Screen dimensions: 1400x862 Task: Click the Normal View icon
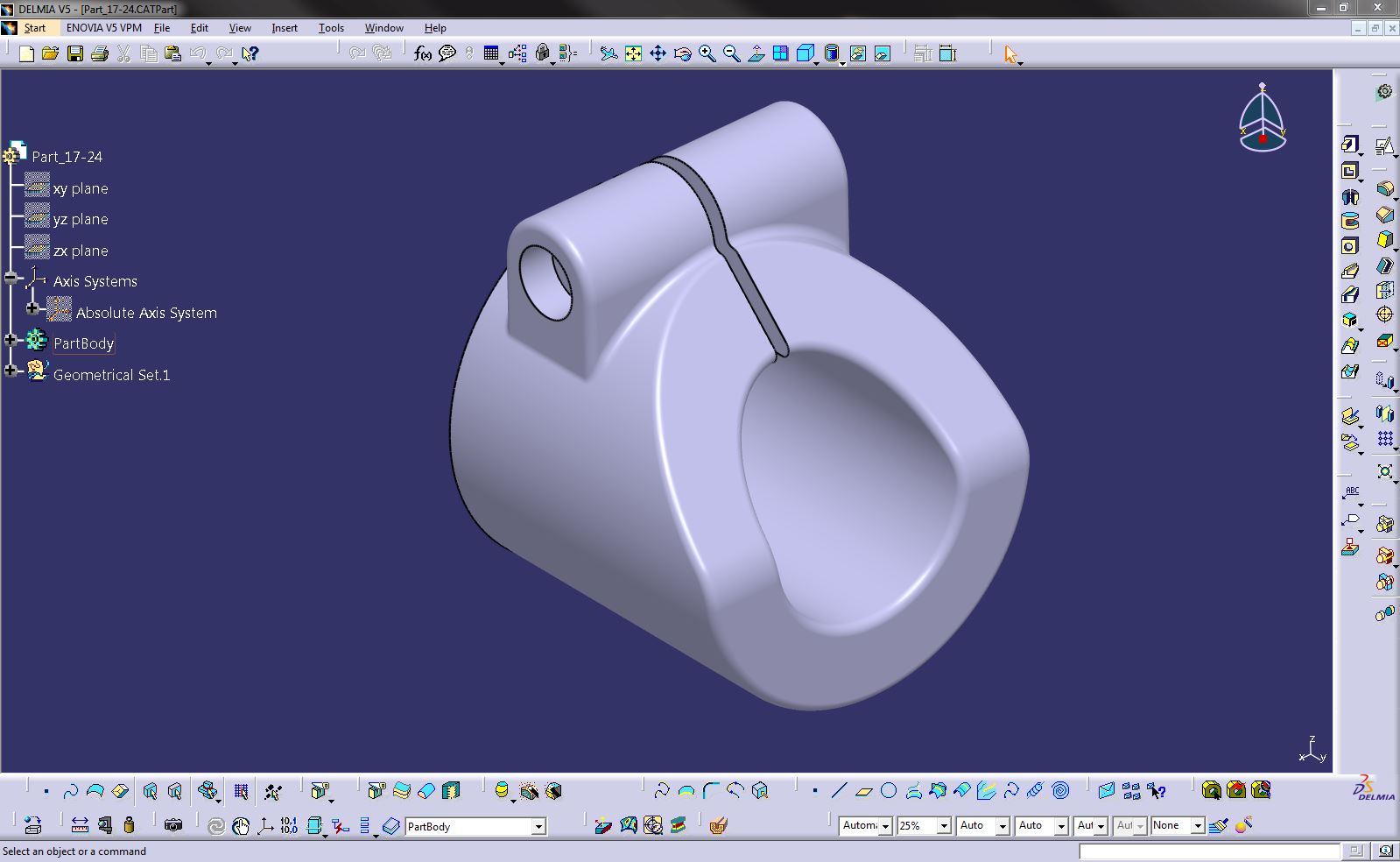tap(756, 54)
